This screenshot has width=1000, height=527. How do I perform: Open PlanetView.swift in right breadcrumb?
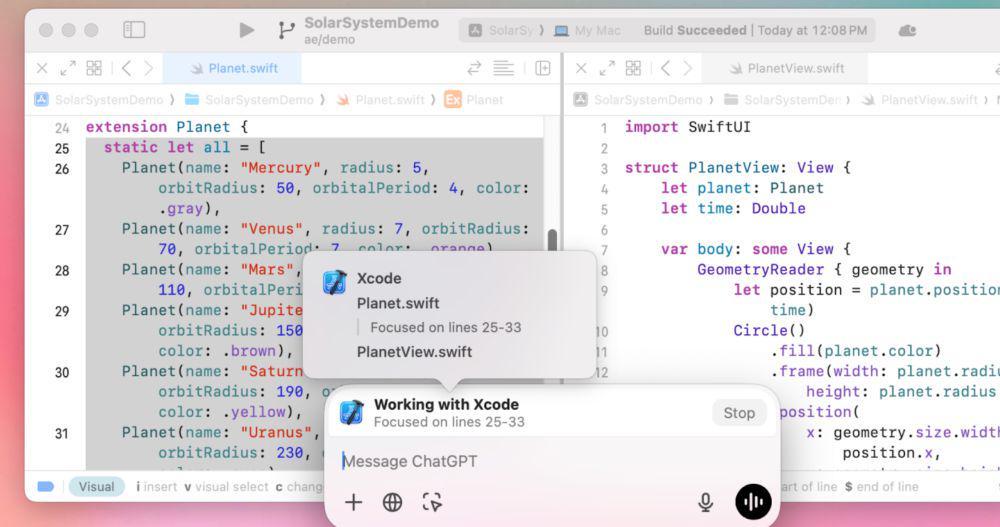click(x=920, y=100)
